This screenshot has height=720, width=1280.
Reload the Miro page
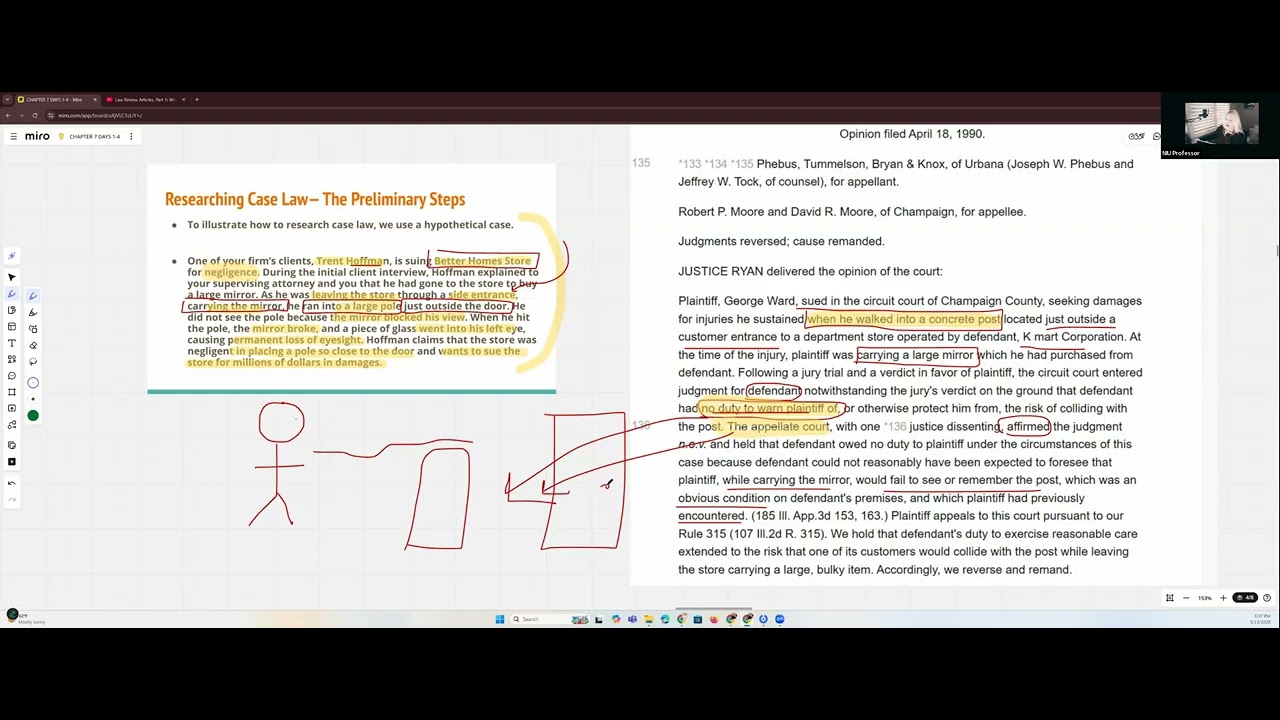34,115
